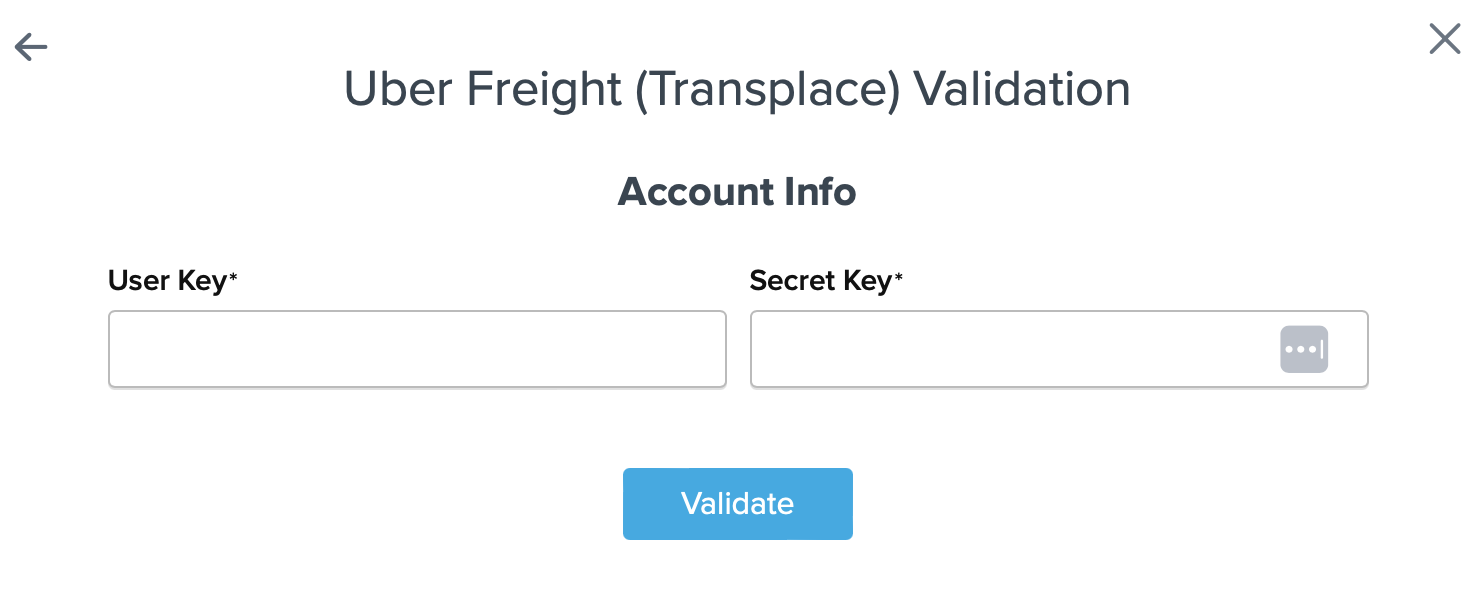The image size is (1478, 602).
Task: Dismiss the dialog with the X
Action: click(1444, 39)
